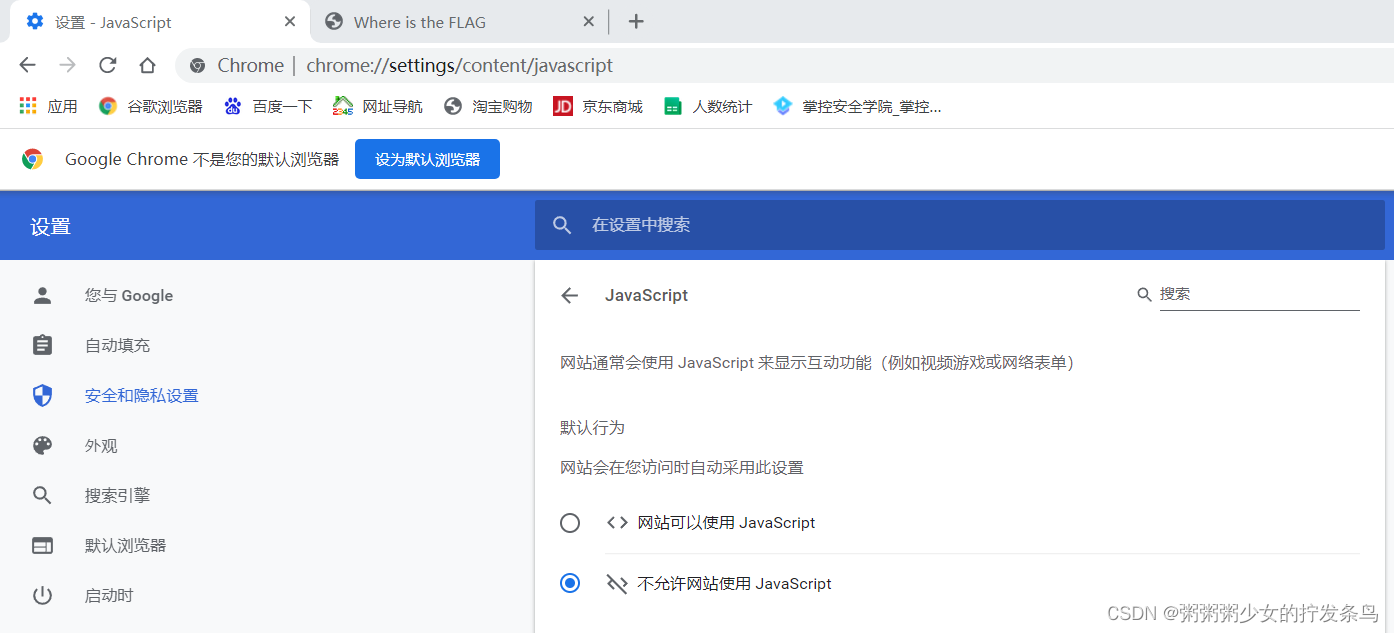Screen dimensions: 1394x633
Task: Open the 谷歌浏览器 bookmark
Action: pyautogui.click(x=151, y=106)
